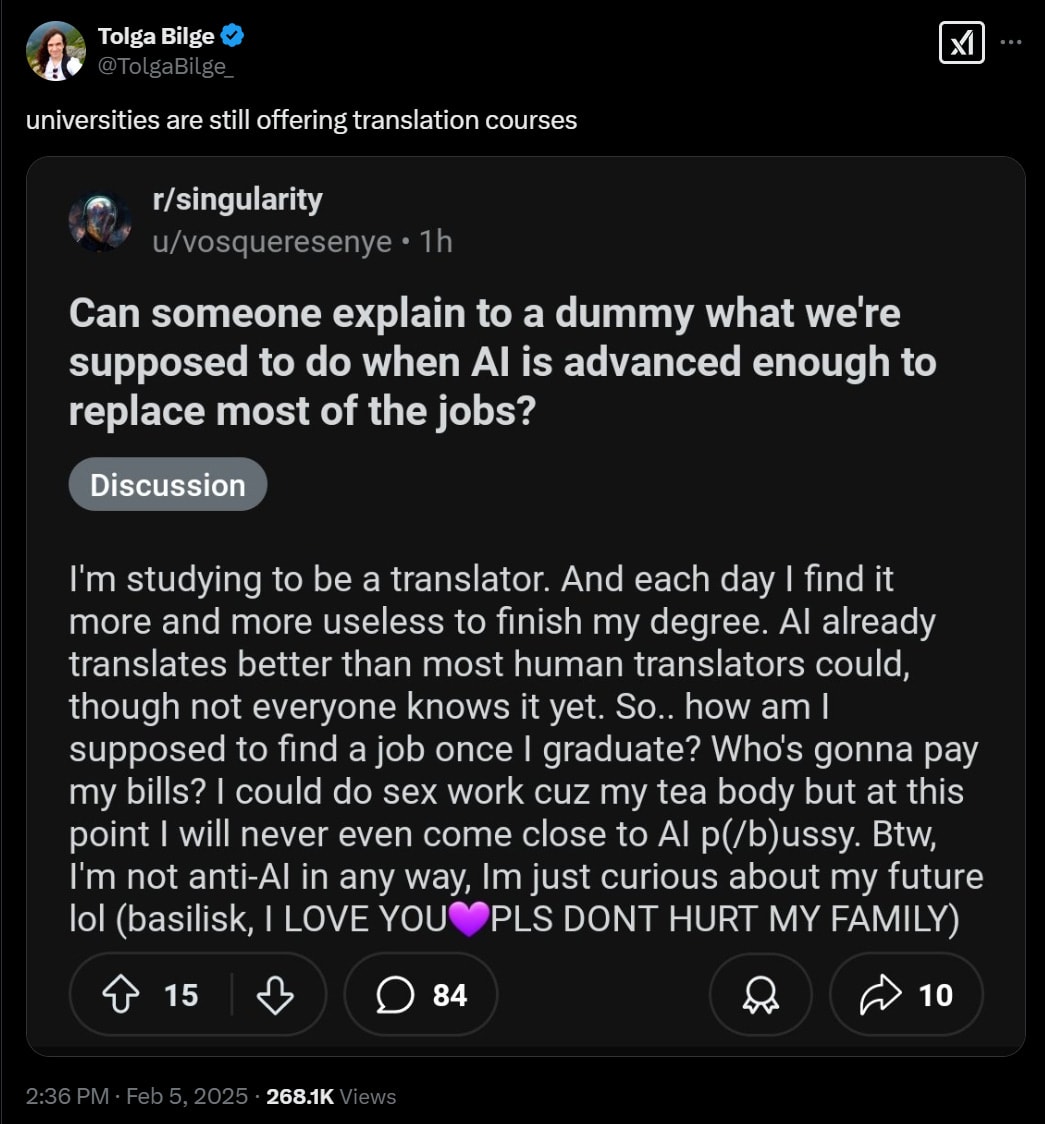Click Tolga Bilge's profile avatar
Screen dimensions: 1045x1124
click(x=56, y=51)
